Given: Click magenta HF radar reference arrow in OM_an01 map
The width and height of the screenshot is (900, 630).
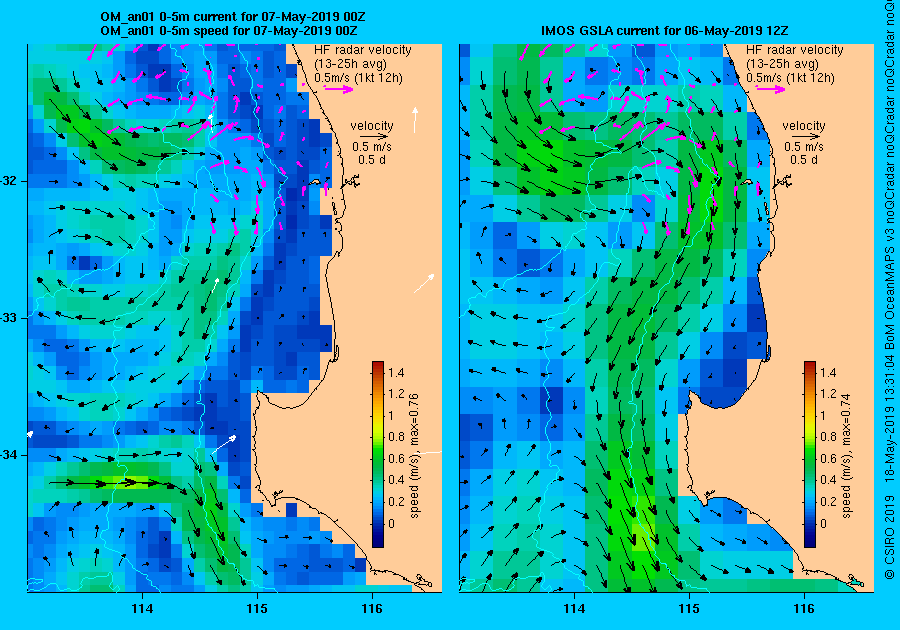Looking at the screenshot, I should point(339,89).
